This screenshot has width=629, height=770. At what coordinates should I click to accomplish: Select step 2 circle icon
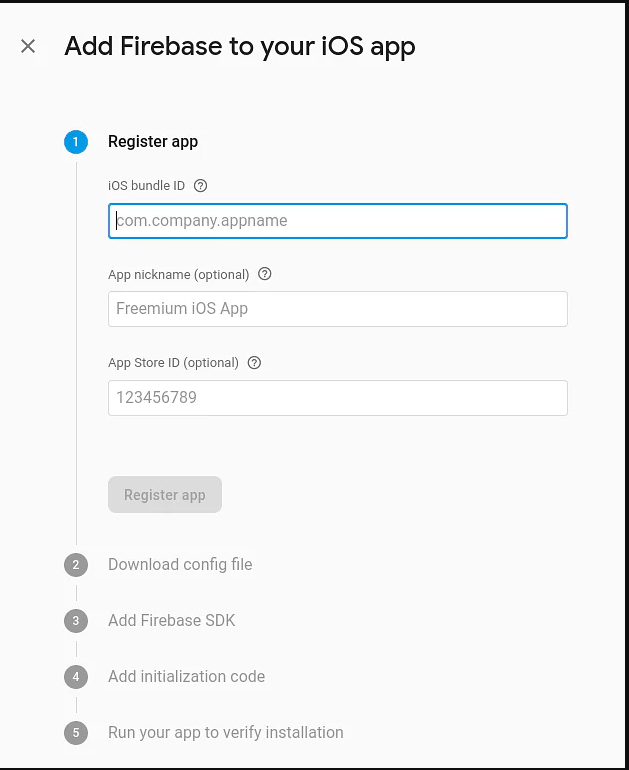click(76, 565)
